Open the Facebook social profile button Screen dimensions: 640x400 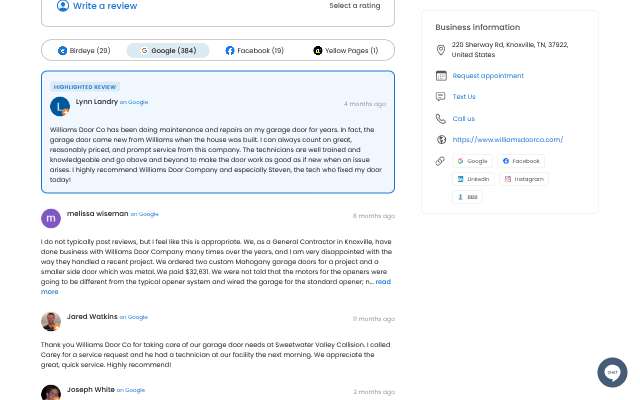(521, 161)
